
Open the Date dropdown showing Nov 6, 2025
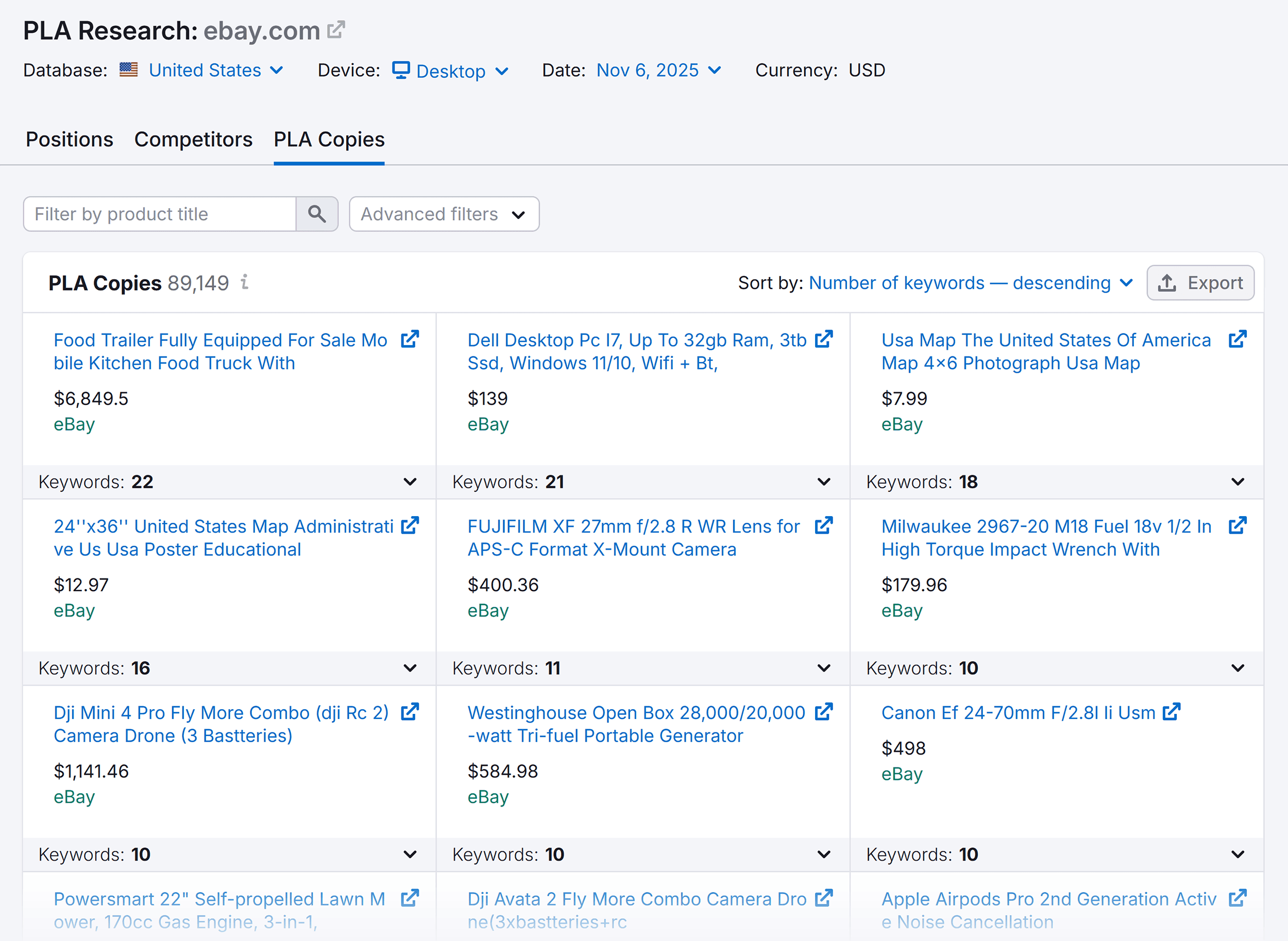coord(658,70)
